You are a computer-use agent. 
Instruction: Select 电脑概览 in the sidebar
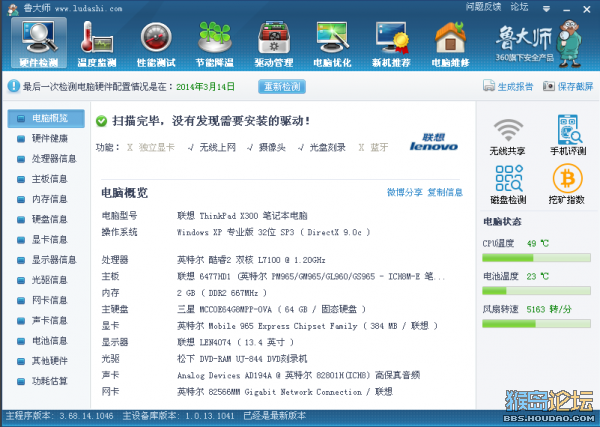pos(46,118)
